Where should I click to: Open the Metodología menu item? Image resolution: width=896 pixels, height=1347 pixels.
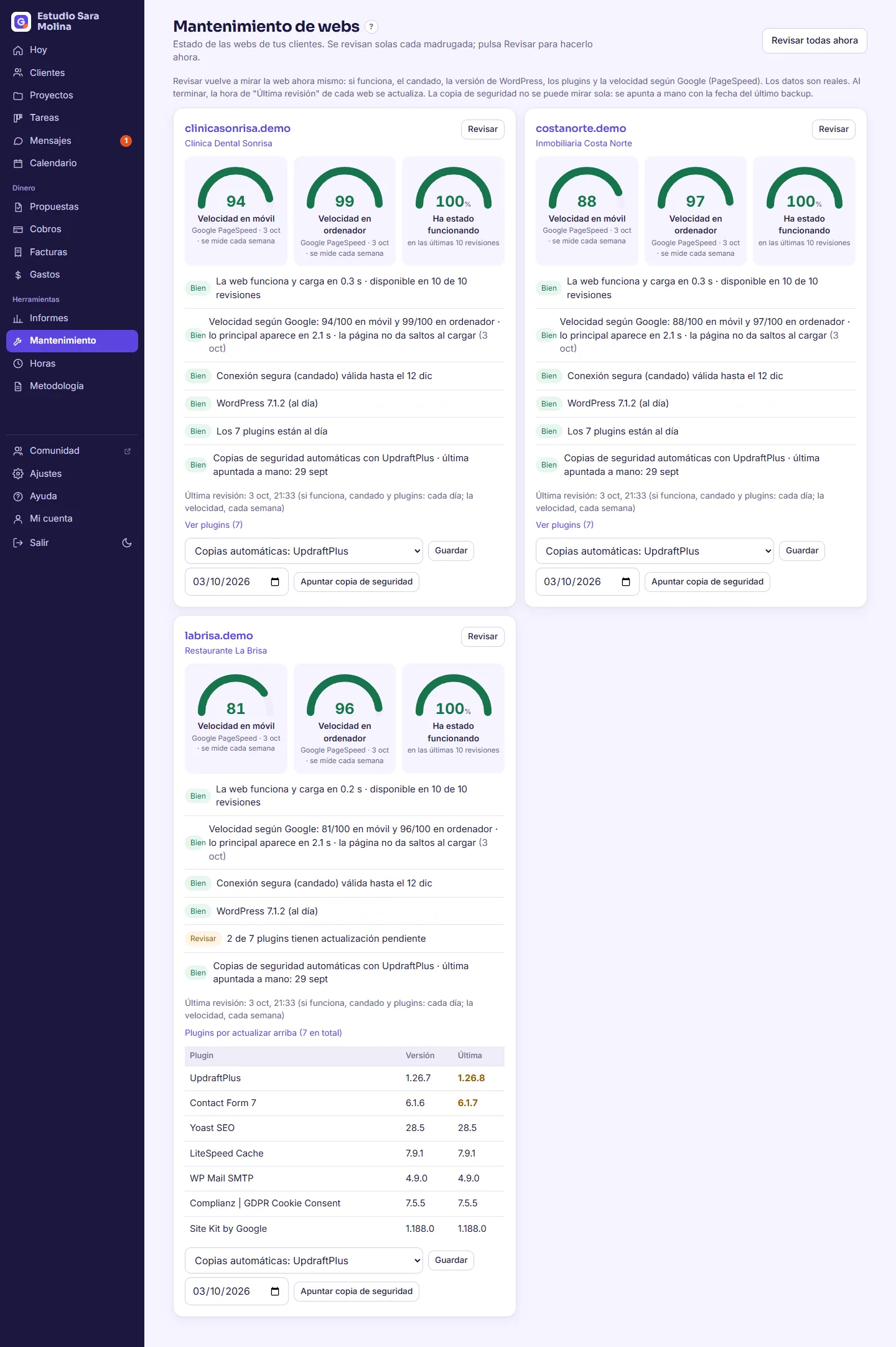pos(72,386)
